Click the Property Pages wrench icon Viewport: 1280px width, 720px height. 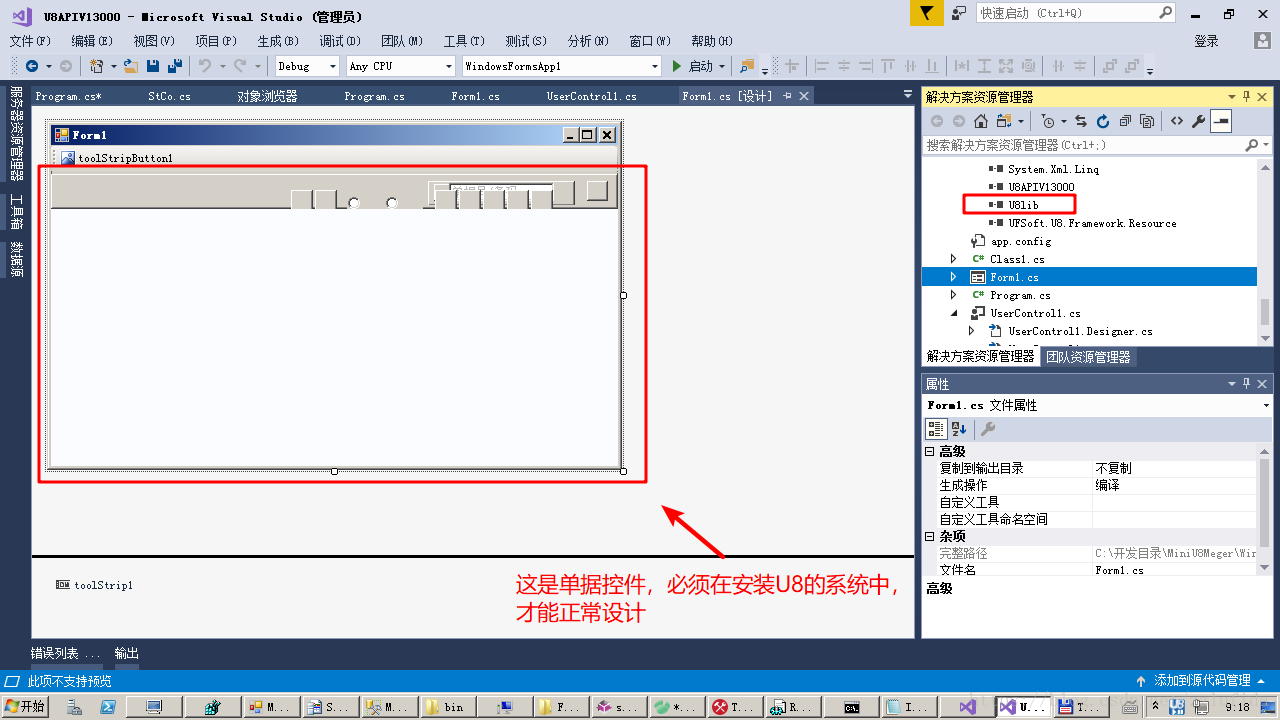(987, 429)
